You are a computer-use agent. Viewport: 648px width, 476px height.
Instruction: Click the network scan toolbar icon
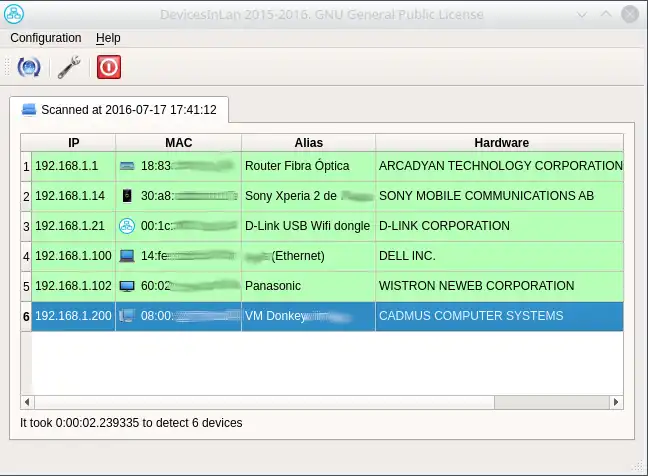[x=29, y=67]
